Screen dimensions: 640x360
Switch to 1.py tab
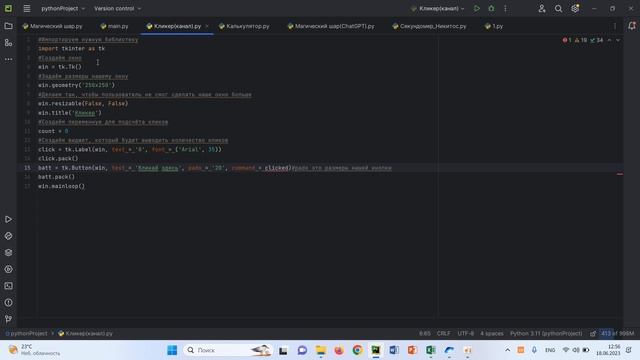coord(494,26)
